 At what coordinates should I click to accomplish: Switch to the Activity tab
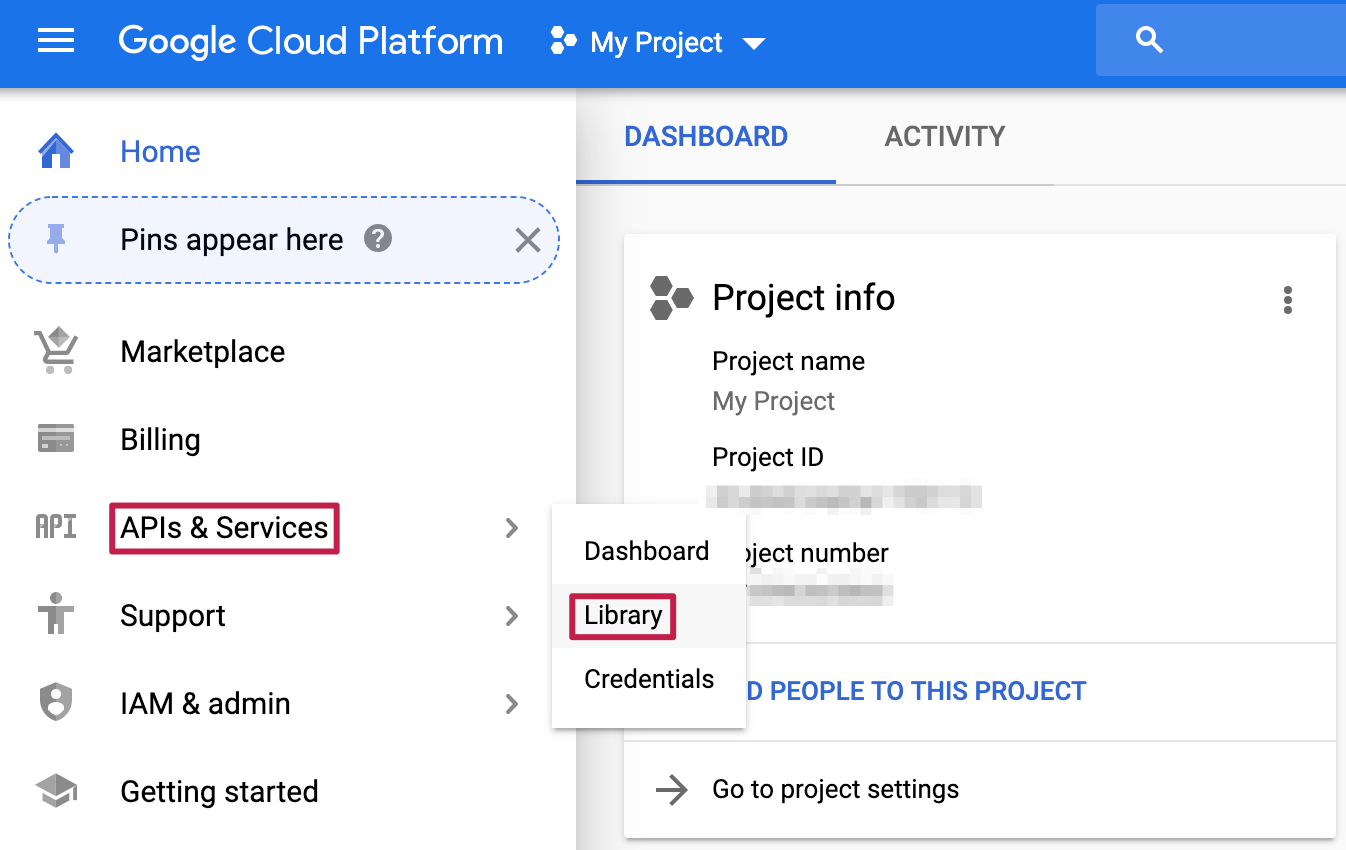[944, 137]
